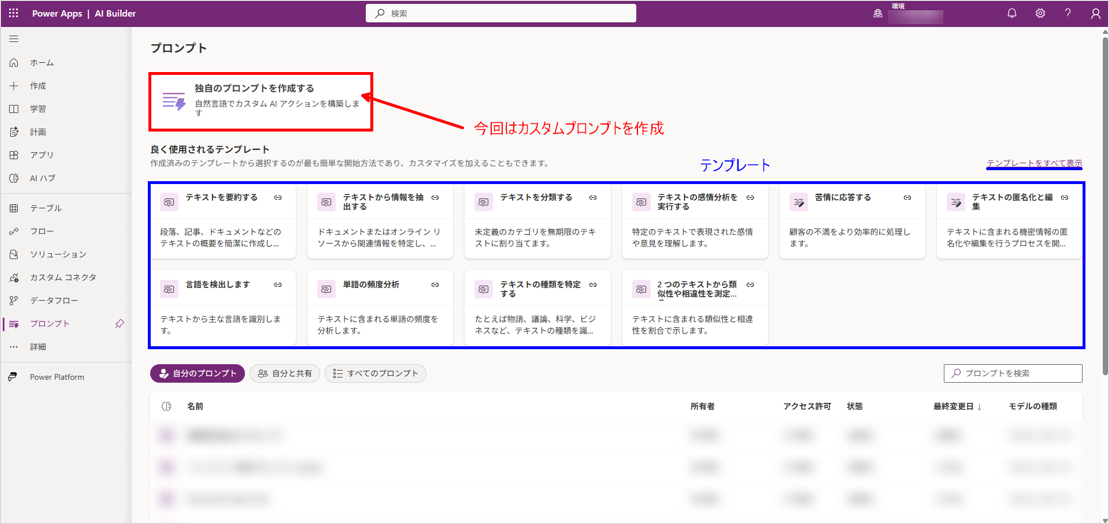Open the settings gear icon
1109x524 pixels.
[x=1040, y=13]
